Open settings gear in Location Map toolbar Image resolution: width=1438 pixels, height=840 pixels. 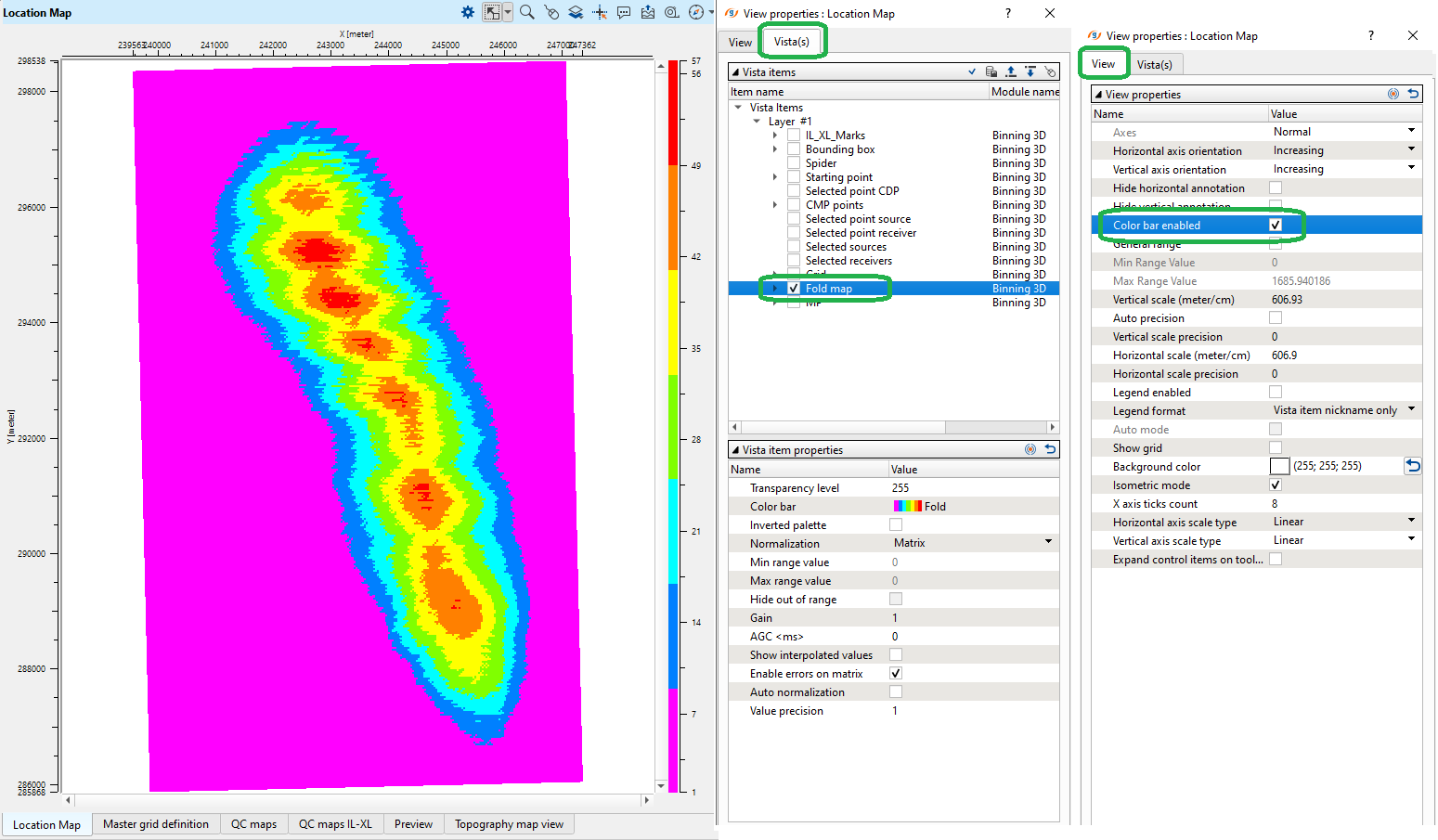[x=468, y=12]
